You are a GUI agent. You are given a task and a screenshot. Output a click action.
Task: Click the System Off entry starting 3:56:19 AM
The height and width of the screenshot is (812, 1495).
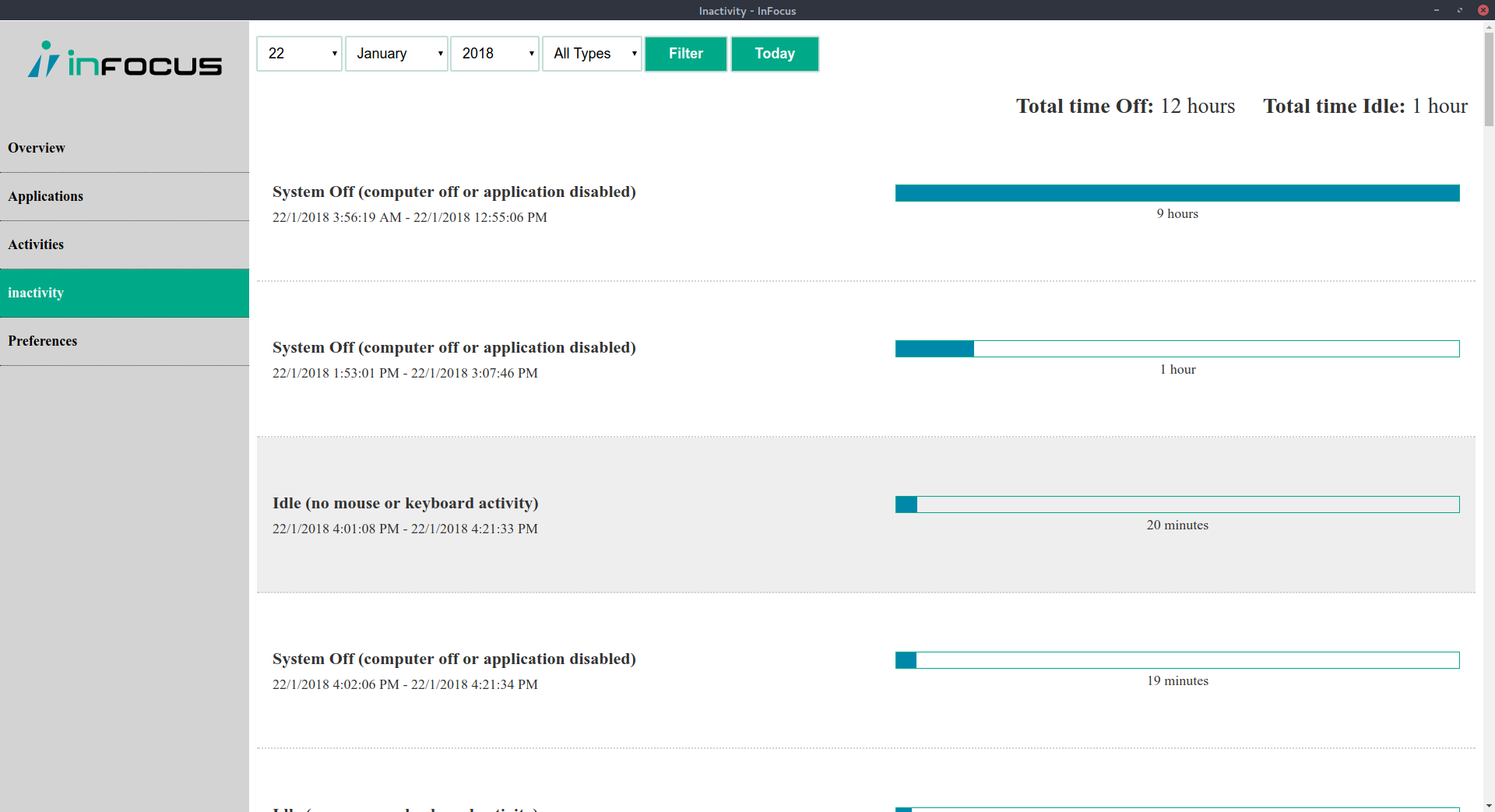pos(866,204)
